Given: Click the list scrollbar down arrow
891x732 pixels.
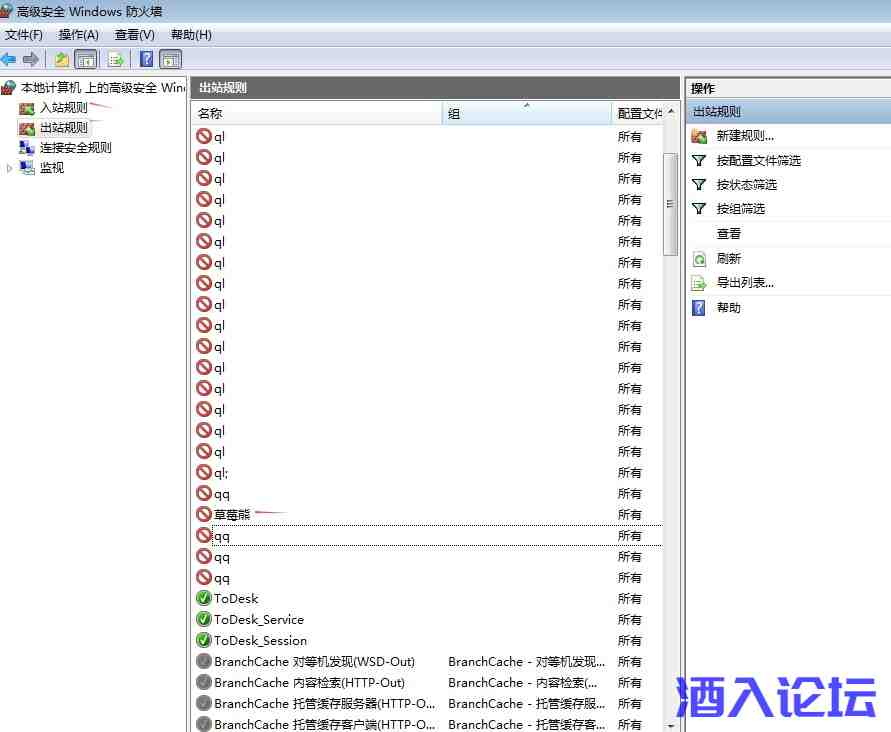Looking at the screenshot, I should coord(671,726).
